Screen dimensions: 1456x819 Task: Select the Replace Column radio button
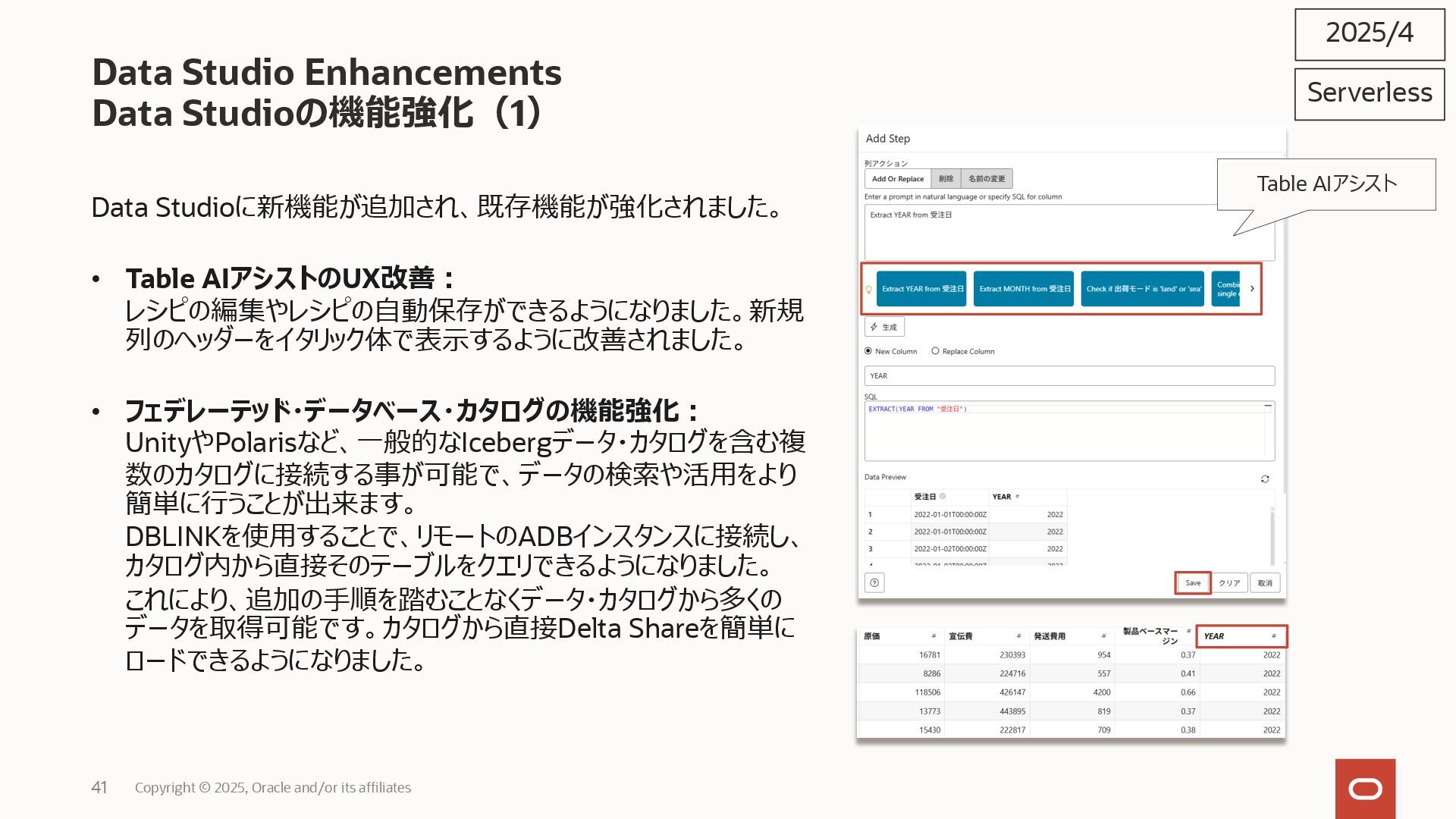935,351
